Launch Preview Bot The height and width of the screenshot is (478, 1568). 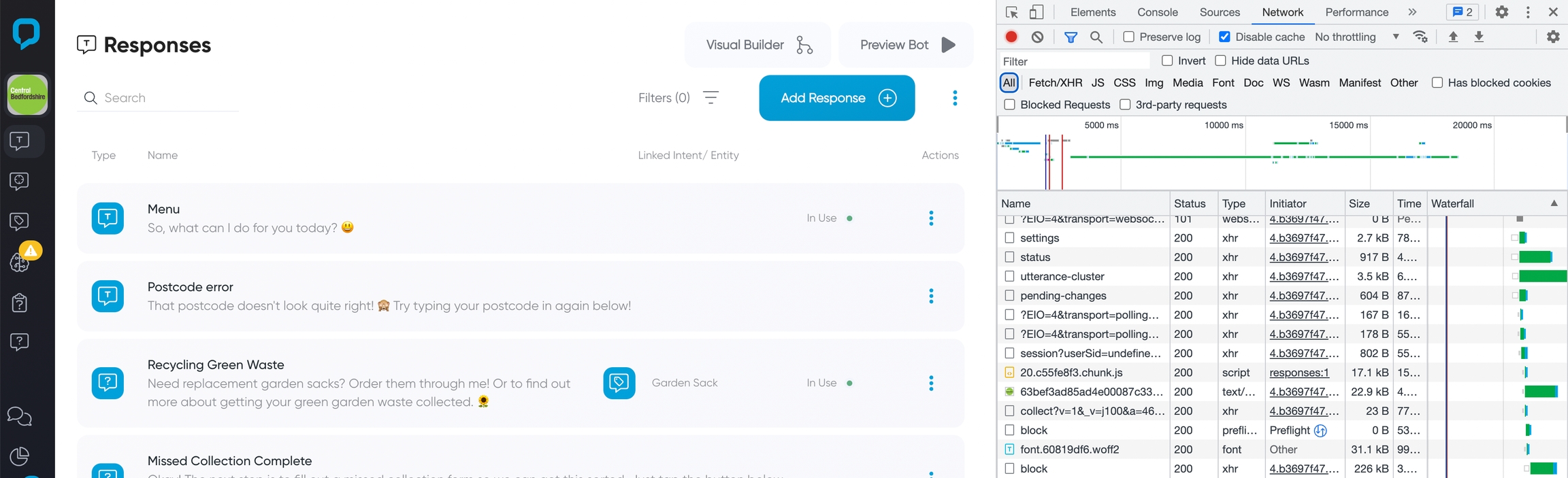pos(906,45)
